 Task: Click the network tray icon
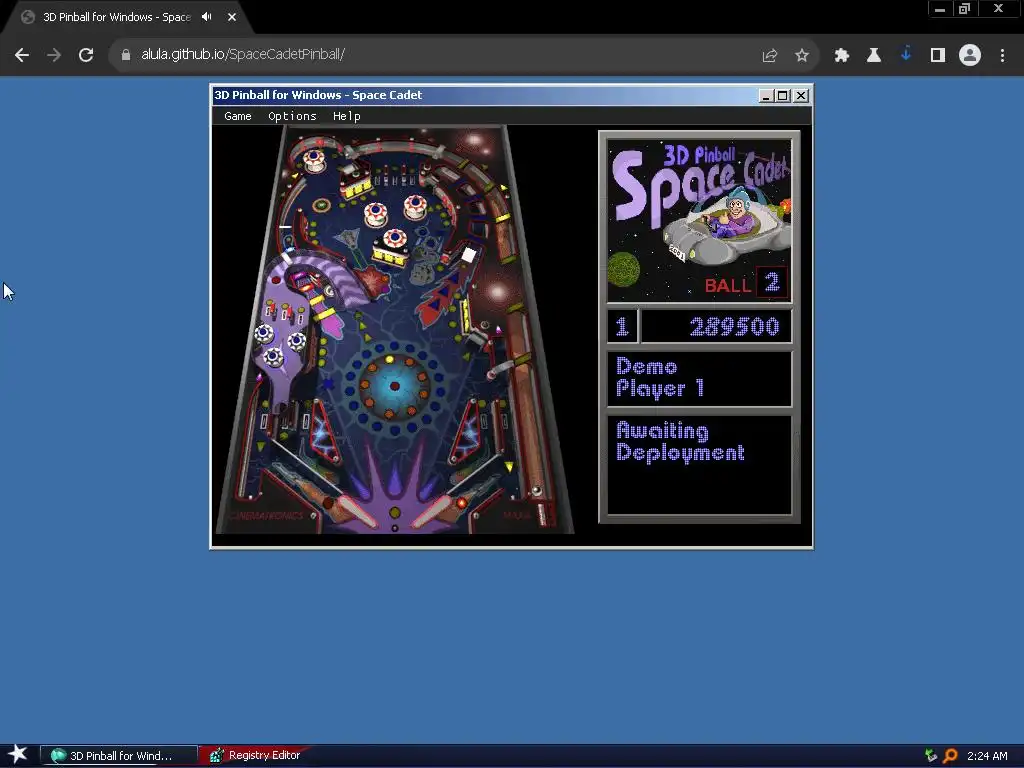click(931, 756)
